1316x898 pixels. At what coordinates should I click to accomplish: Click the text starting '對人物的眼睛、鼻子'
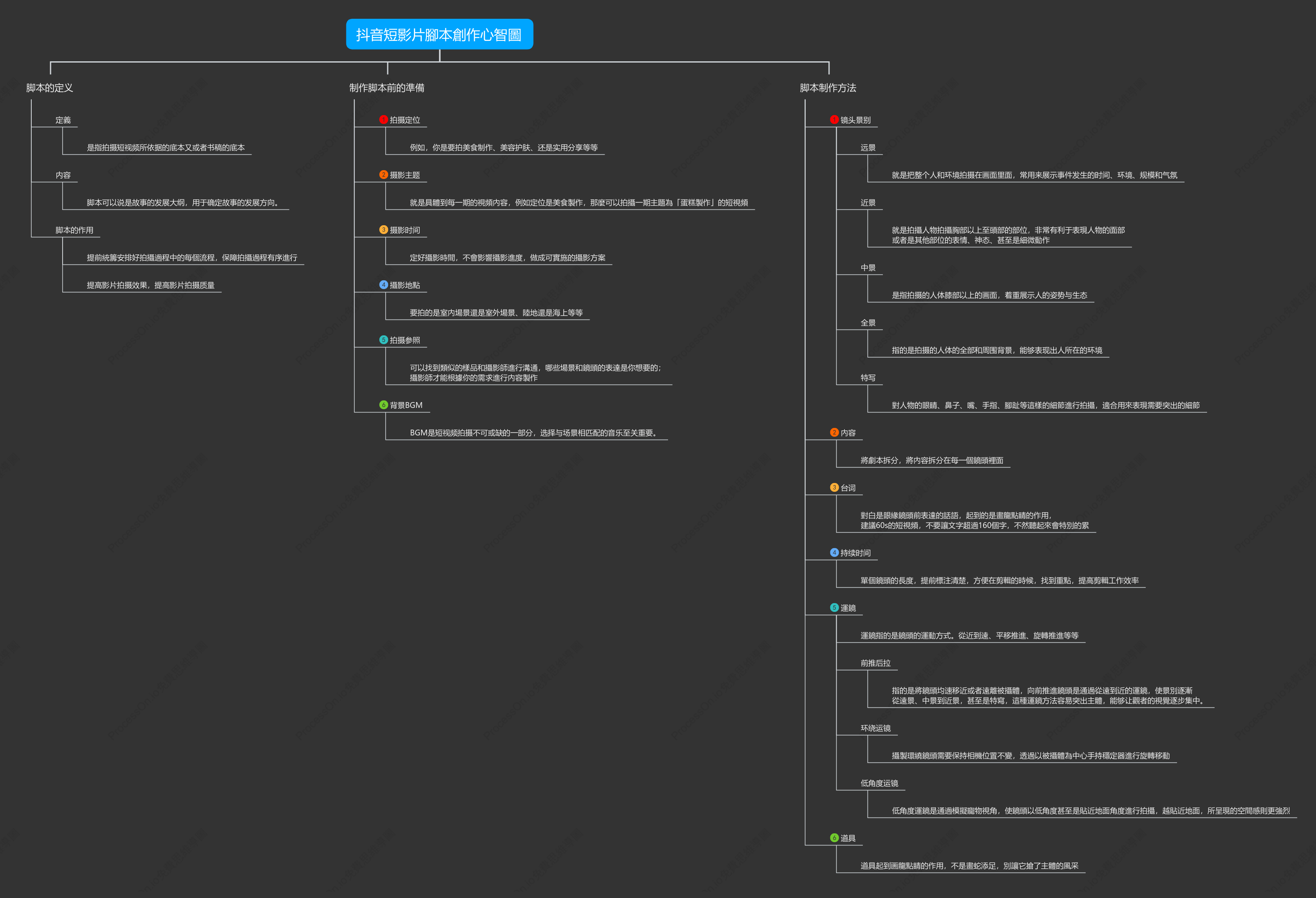click(1045, 405)
